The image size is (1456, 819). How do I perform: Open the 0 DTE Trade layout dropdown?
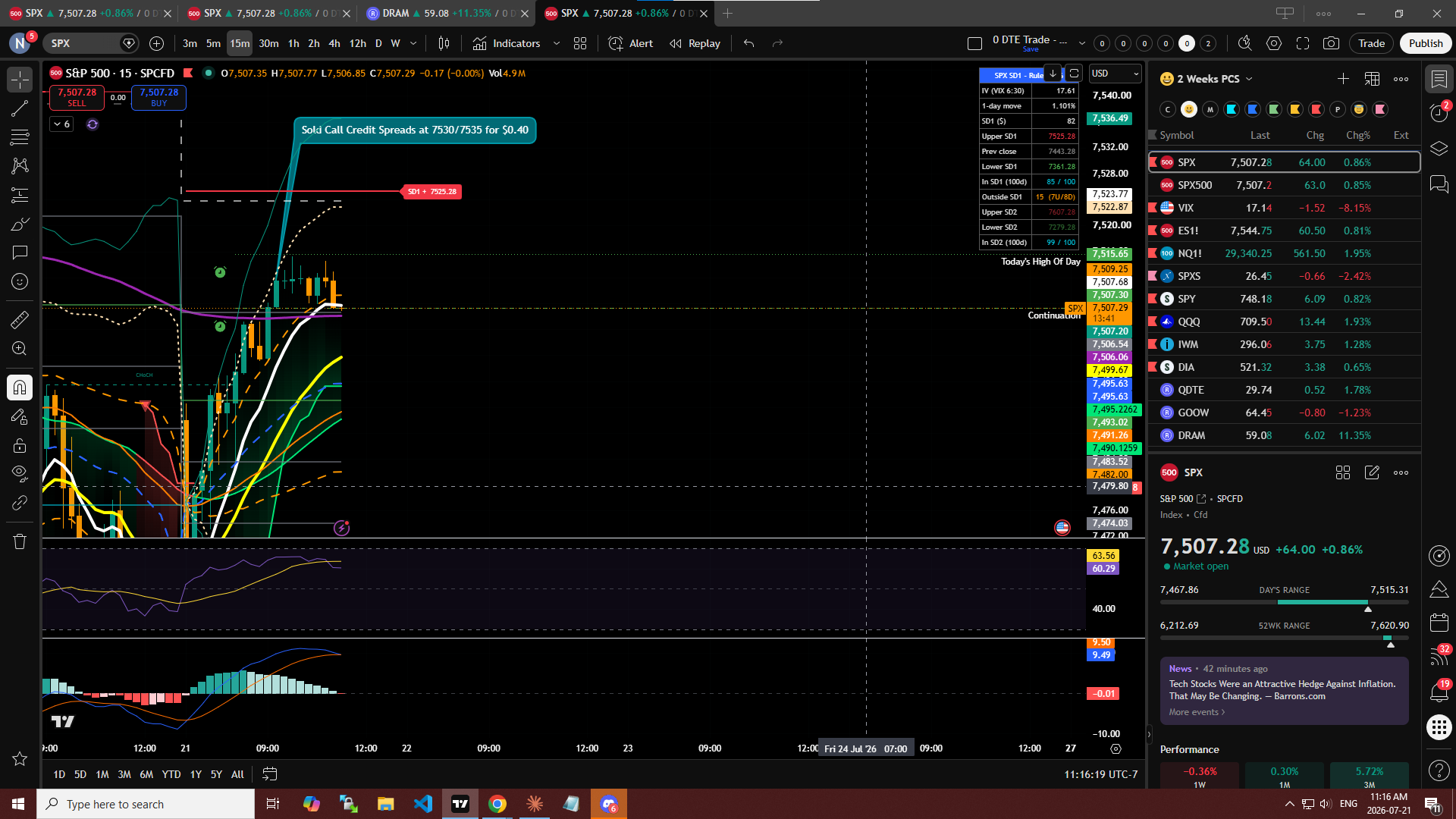1082,43
